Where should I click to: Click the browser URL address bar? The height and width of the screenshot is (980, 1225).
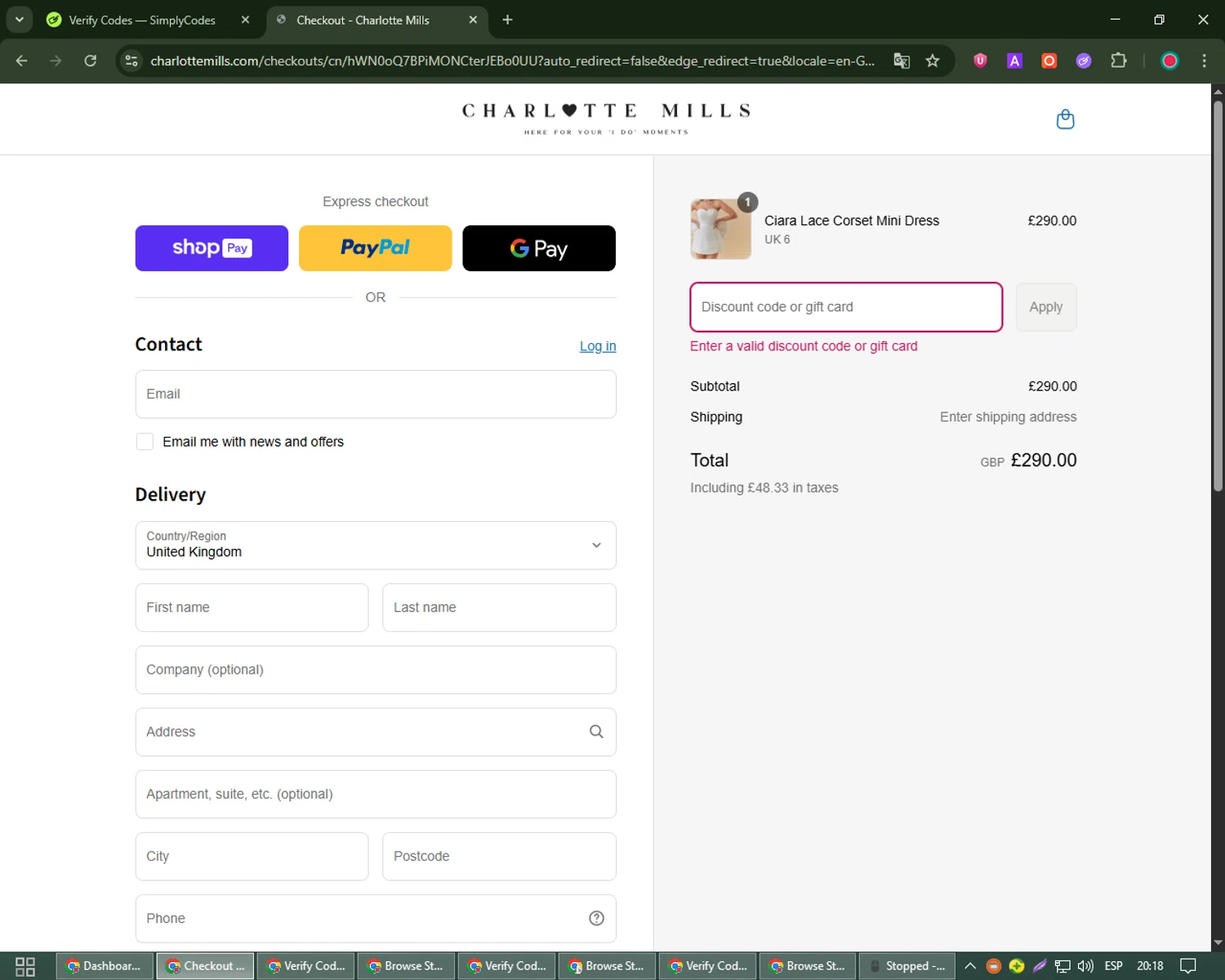pos(512,60)
